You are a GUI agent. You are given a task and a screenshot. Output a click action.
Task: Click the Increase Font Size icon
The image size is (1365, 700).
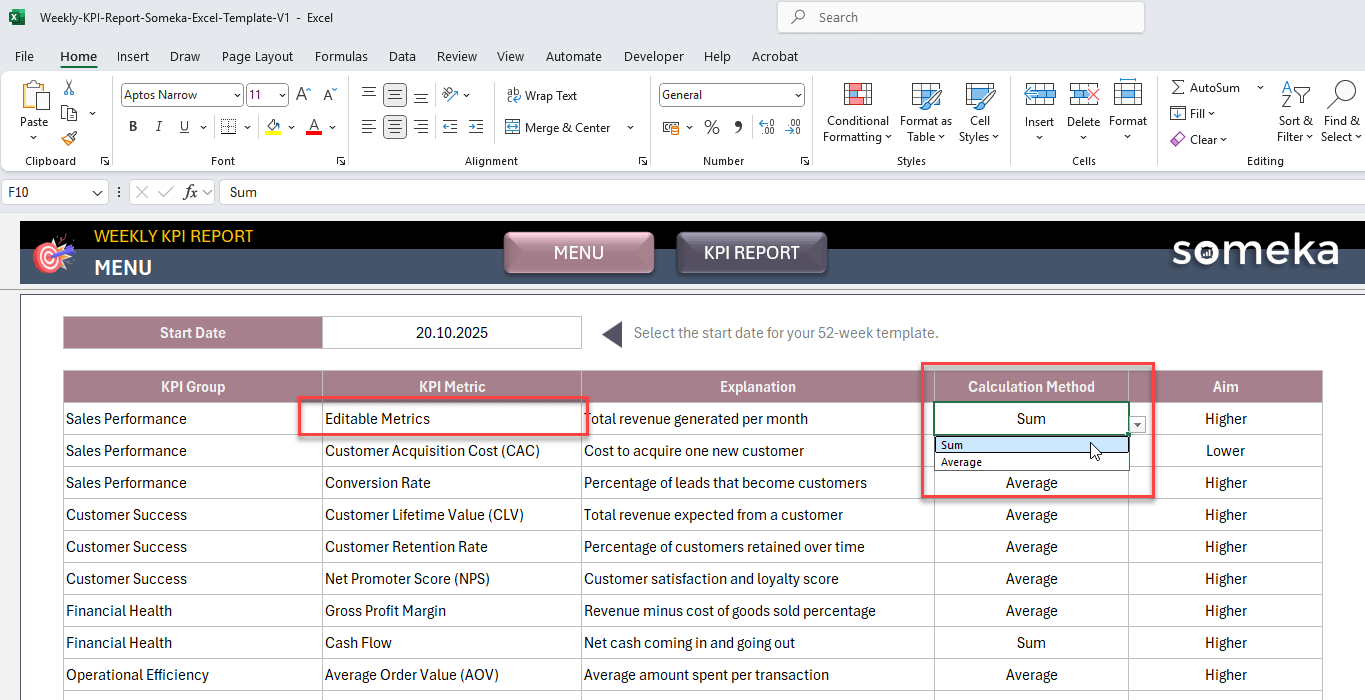pos(304,95)
